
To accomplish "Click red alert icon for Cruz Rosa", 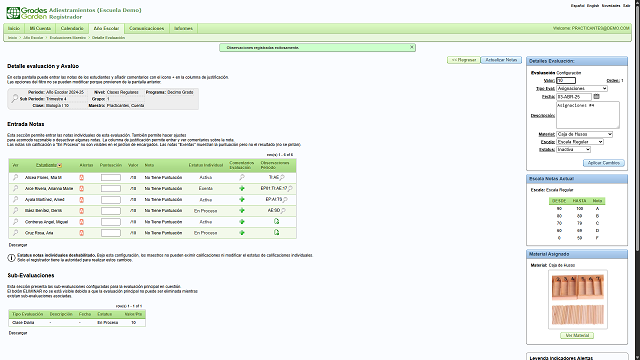I will point(82,233).
